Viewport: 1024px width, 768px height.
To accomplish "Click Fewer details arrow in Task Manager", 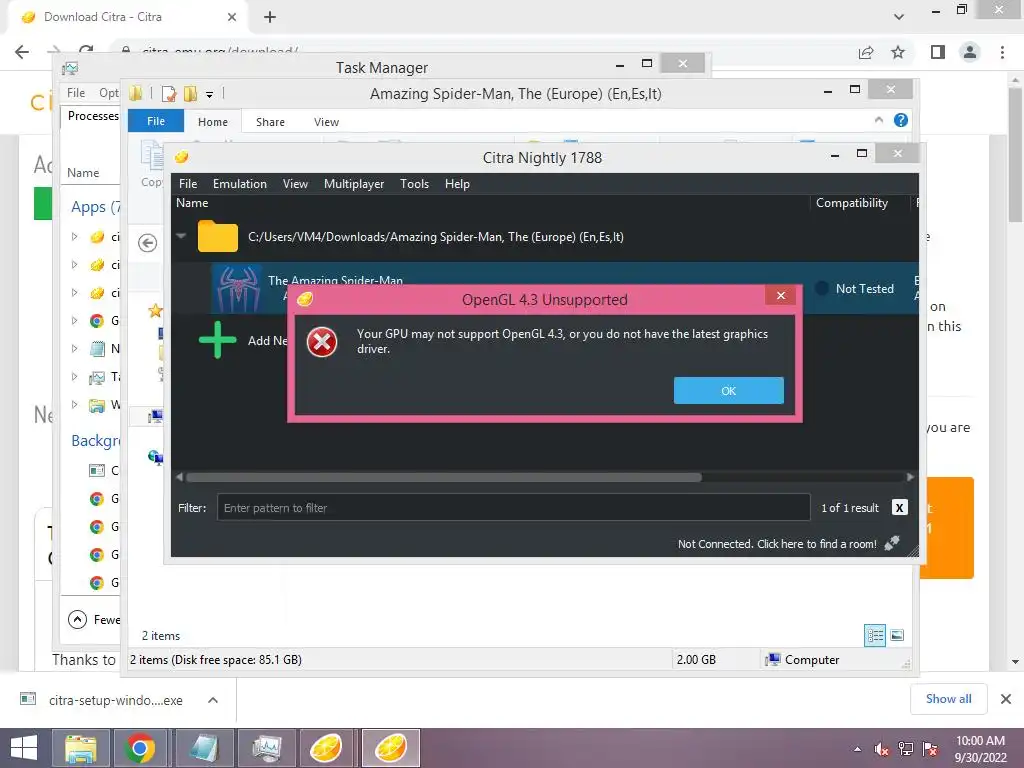I will 77,619.
